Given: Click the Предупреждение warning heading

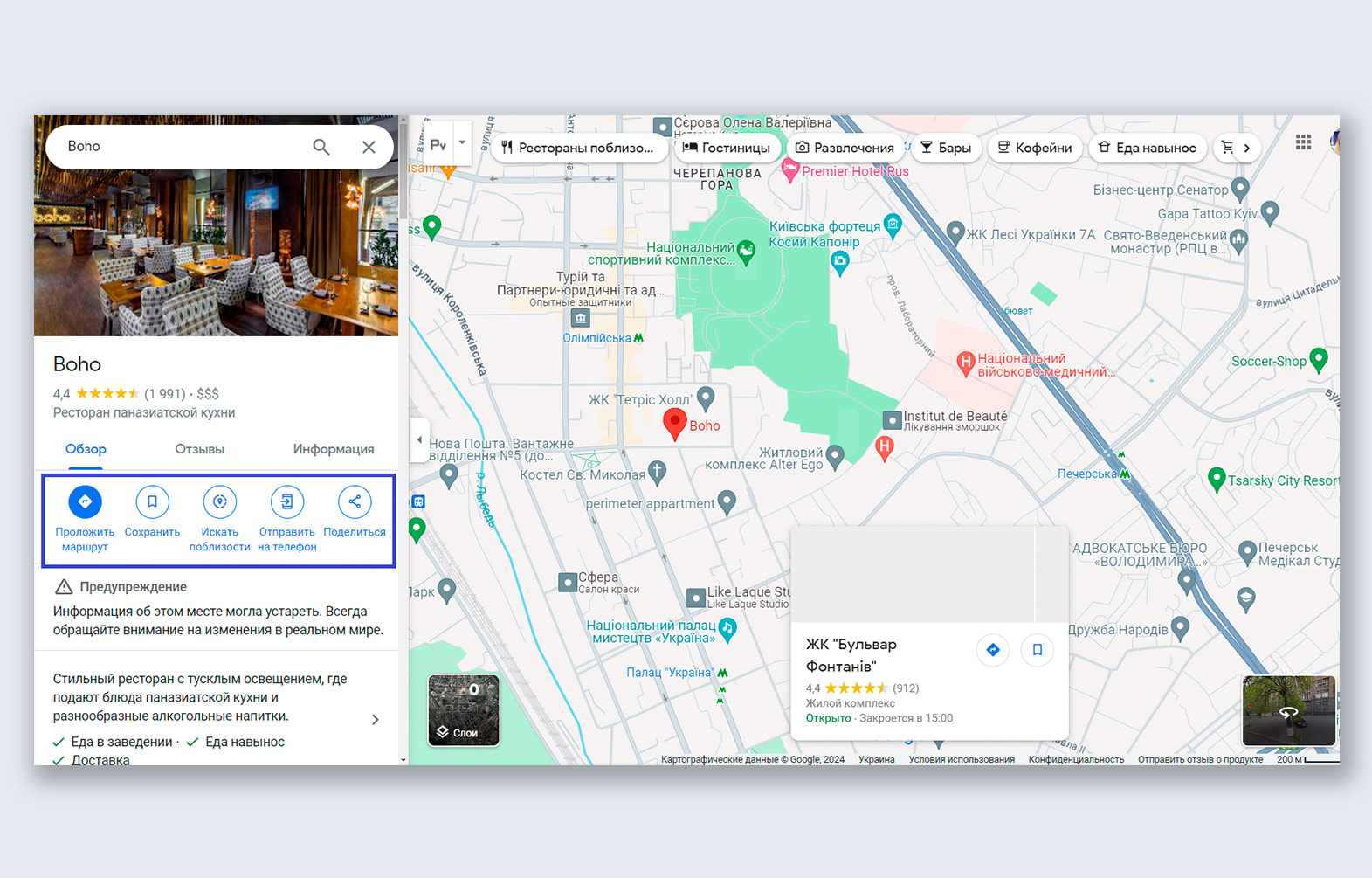Looking at the screenshot, I should pos(134,587).
